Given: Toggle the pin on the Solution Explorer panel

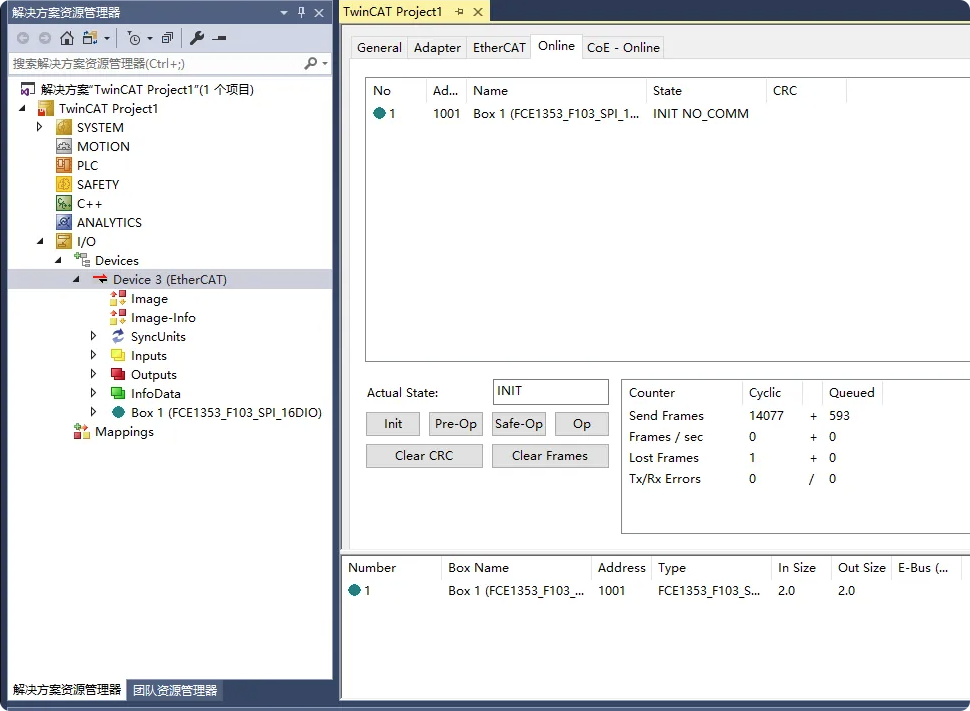Looking at the screenshot, I should point(301,12).
